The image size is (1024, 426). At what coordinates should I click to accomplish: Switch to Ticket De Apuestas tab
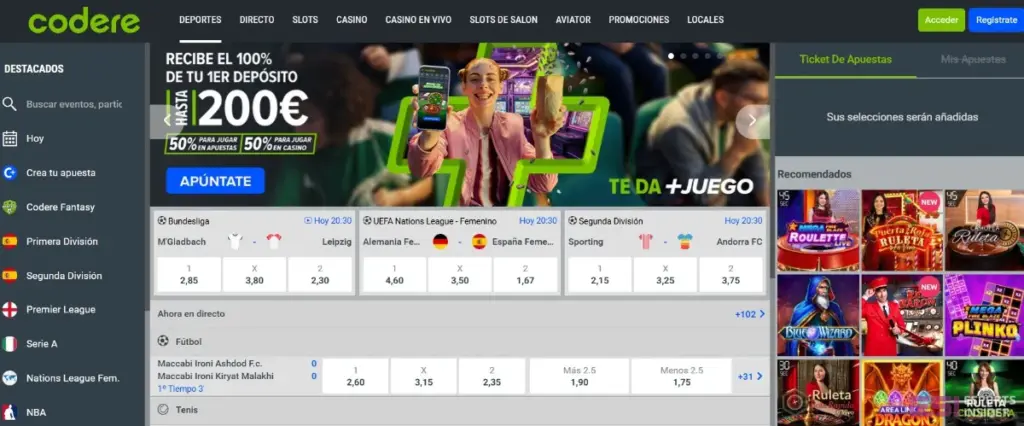pos(846,59)
